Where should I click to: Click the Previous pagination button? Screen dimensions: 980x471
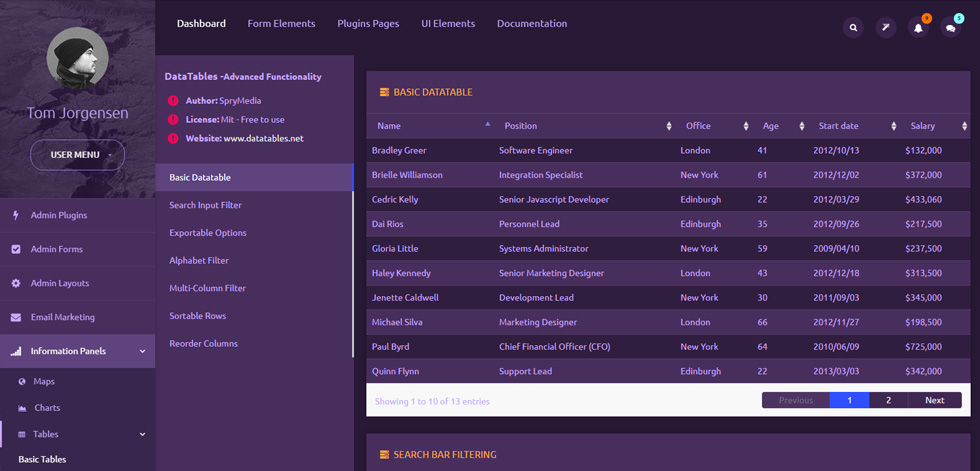click(796, 400)
